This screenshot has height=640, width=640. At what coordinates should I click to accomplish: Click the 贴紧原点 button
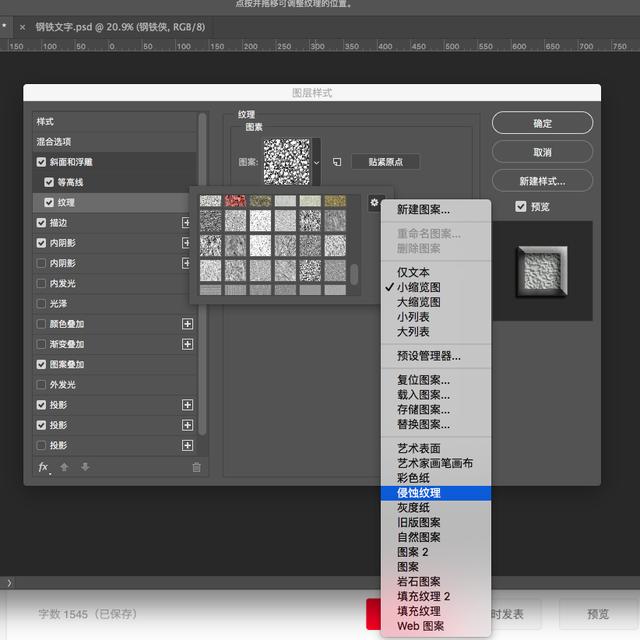(x=385, y=162)
